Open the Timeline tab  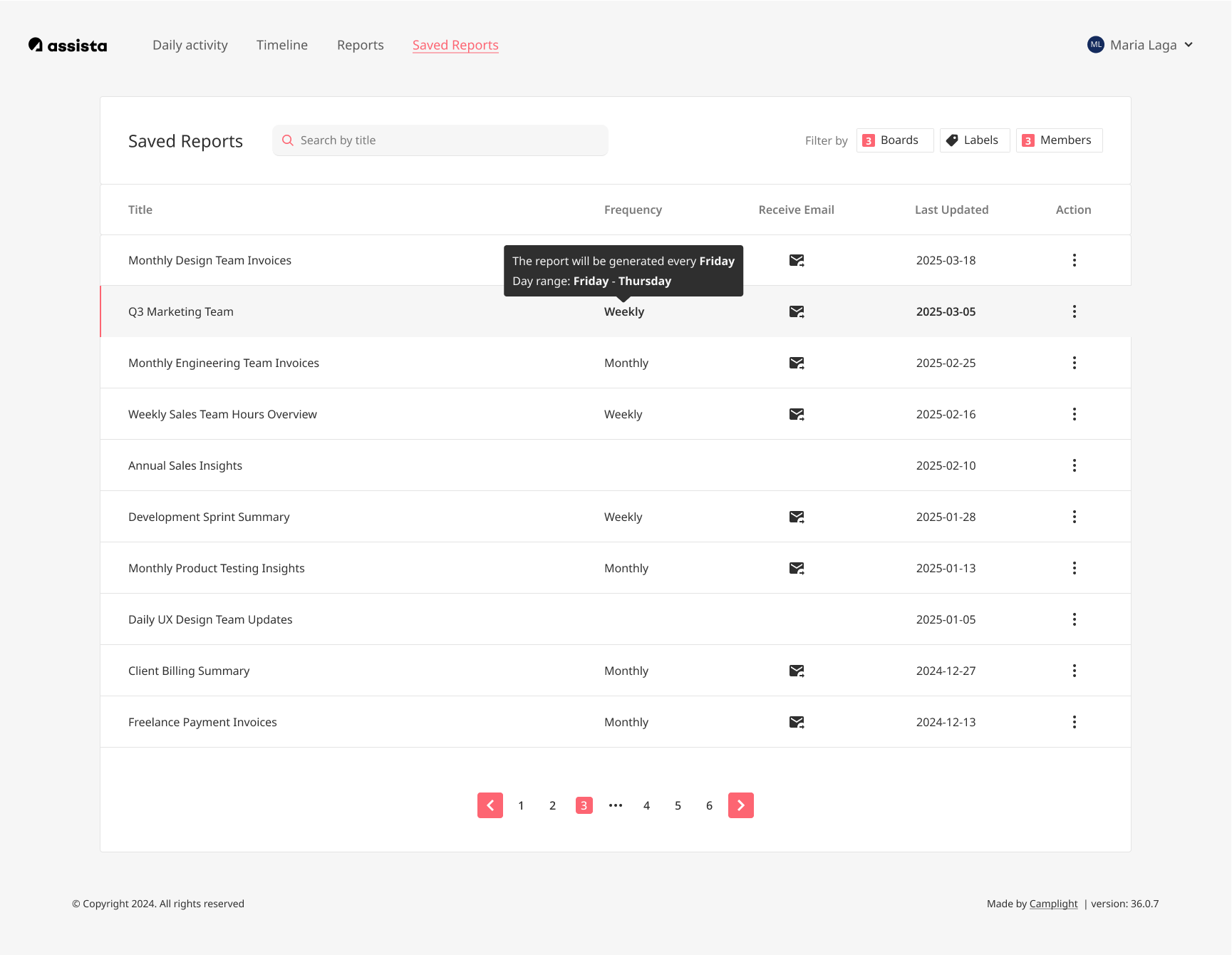click(282, 45)
